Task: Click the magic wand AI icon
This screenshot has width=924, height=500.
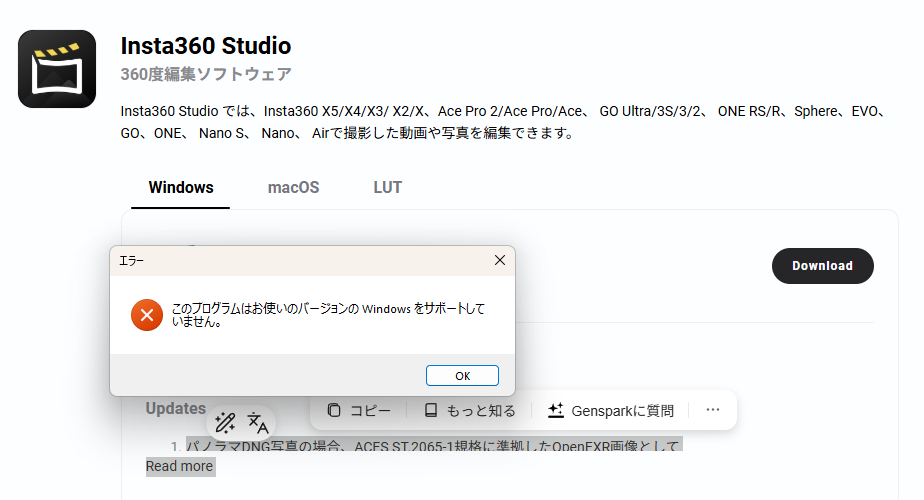Action: click(225, 422)
